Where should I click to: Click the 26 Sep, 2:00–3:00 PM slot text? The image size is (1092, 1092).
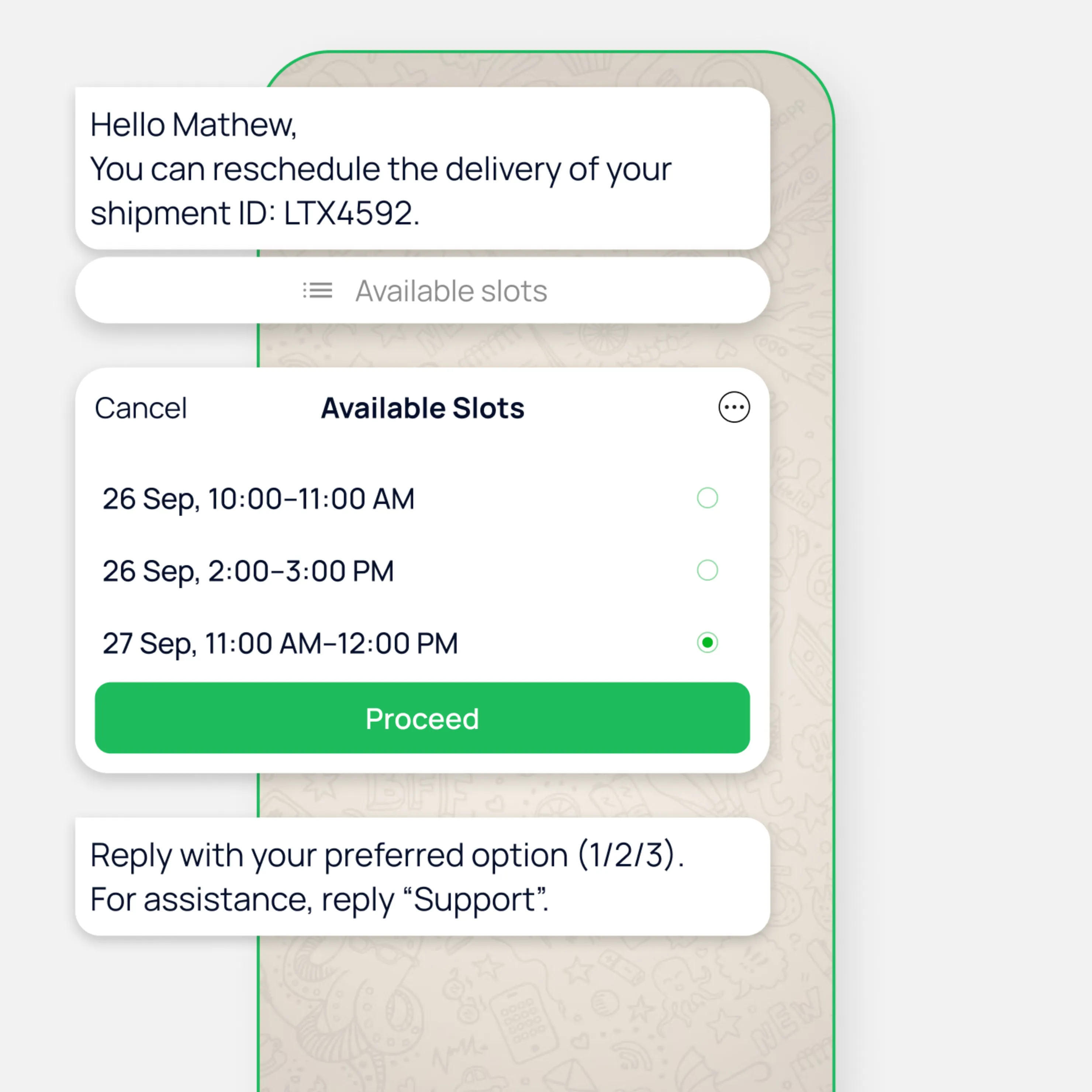(x=248, y=571)
